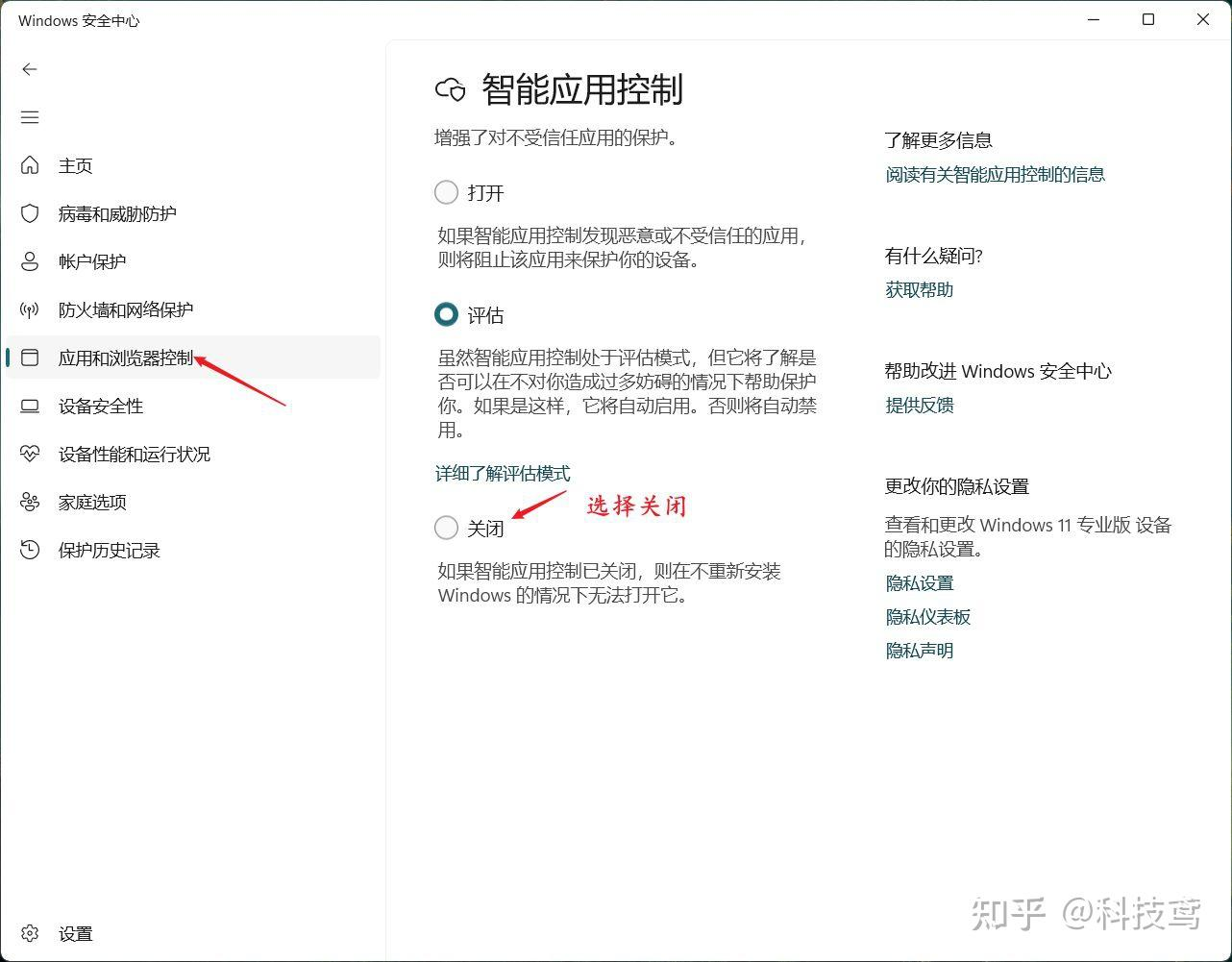Click the 阅读有关智能应用控制的信息 link
The width and height of the screenshot is (1232, 962).
995,174
